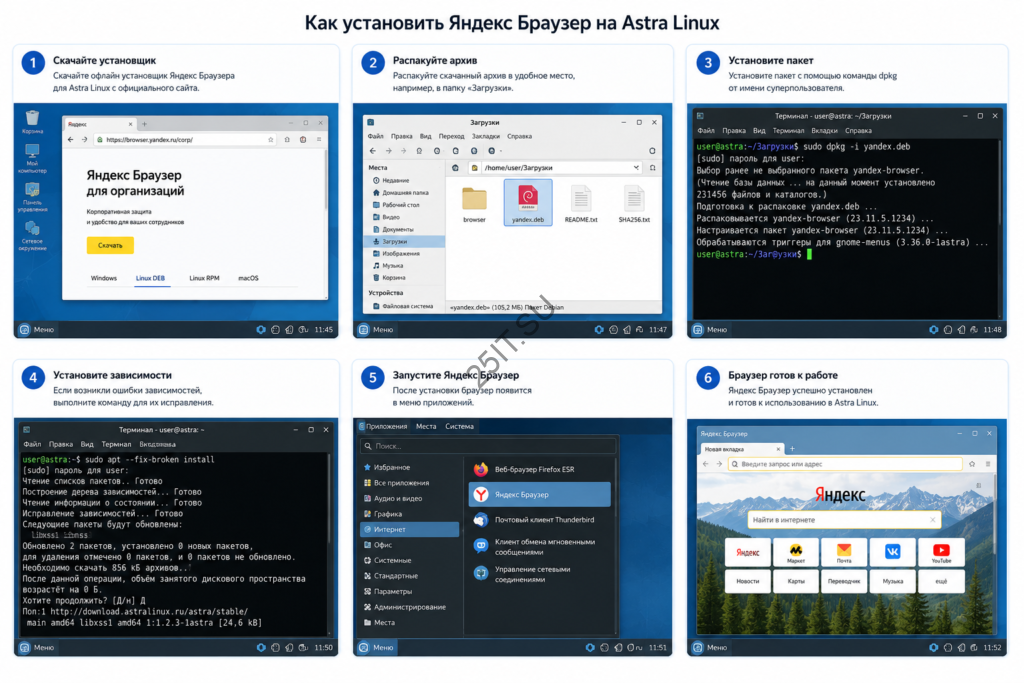The height and width of the screenshot is (683, 1024).
Task: Click the Поиск field in applications menu
Action: point(488,446)
